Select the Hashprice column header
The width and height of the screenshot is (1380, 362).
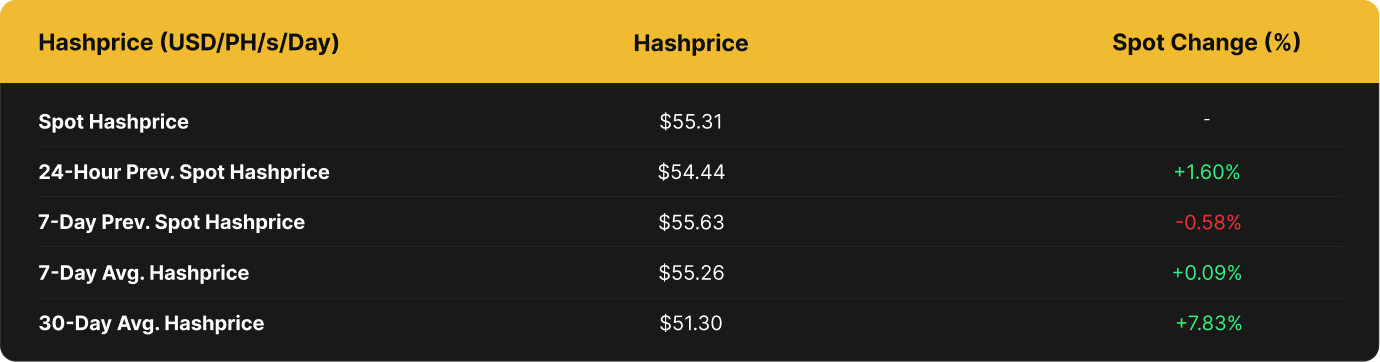point(690,43)
